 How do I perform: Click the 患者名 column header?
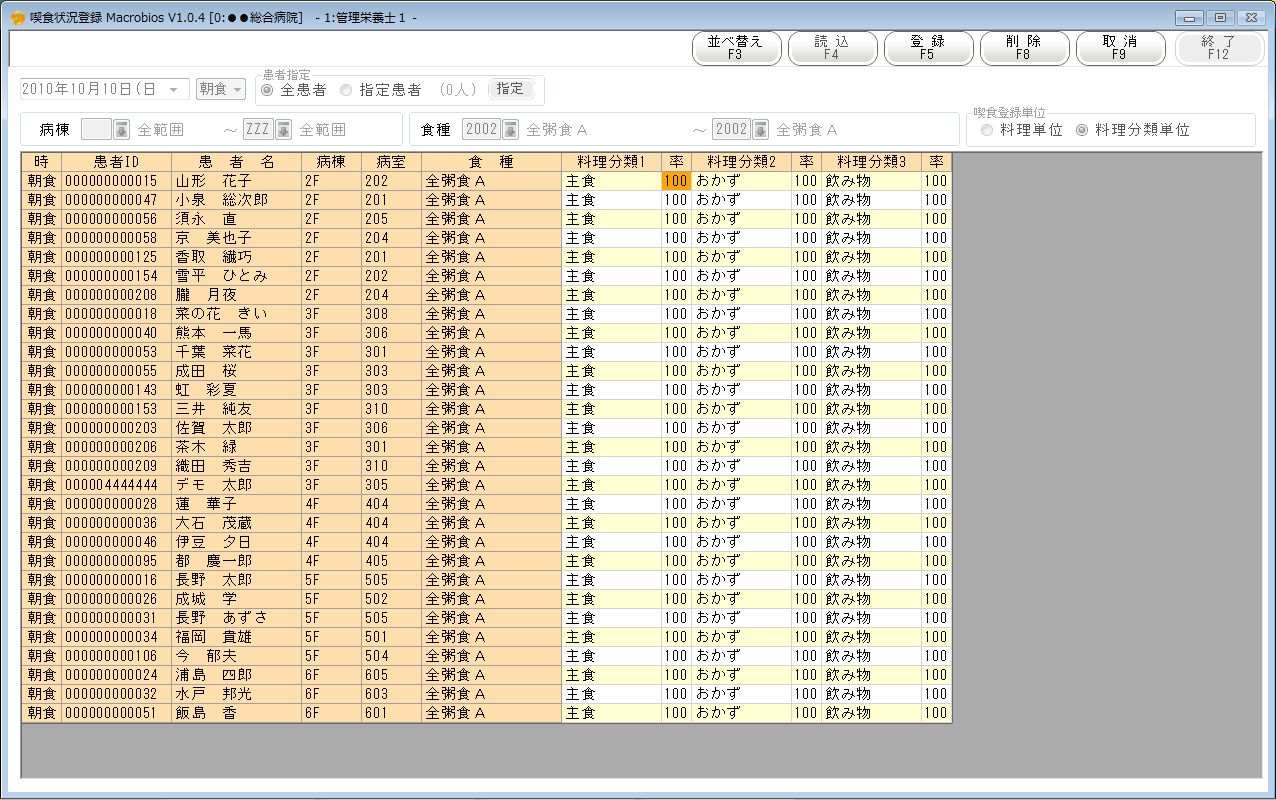point(236,162)
